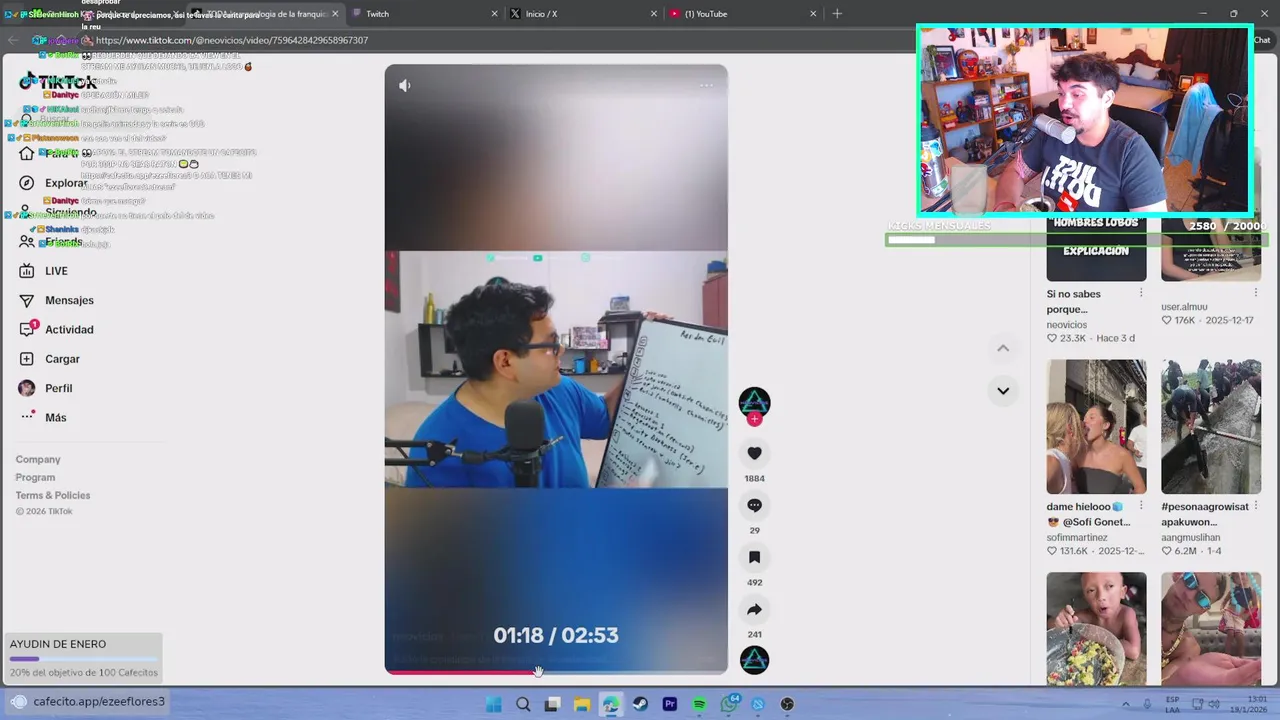Viewport: 1280px width, 720px height.
Task: Go to previous video with up chevron
Action: point(1003,348)
